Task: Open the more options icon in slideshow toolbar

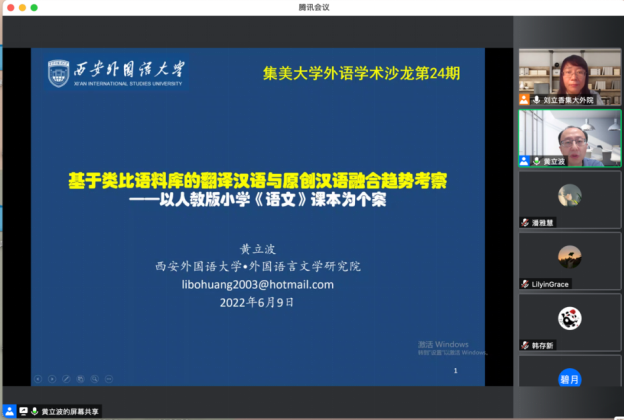Action: 107,379
